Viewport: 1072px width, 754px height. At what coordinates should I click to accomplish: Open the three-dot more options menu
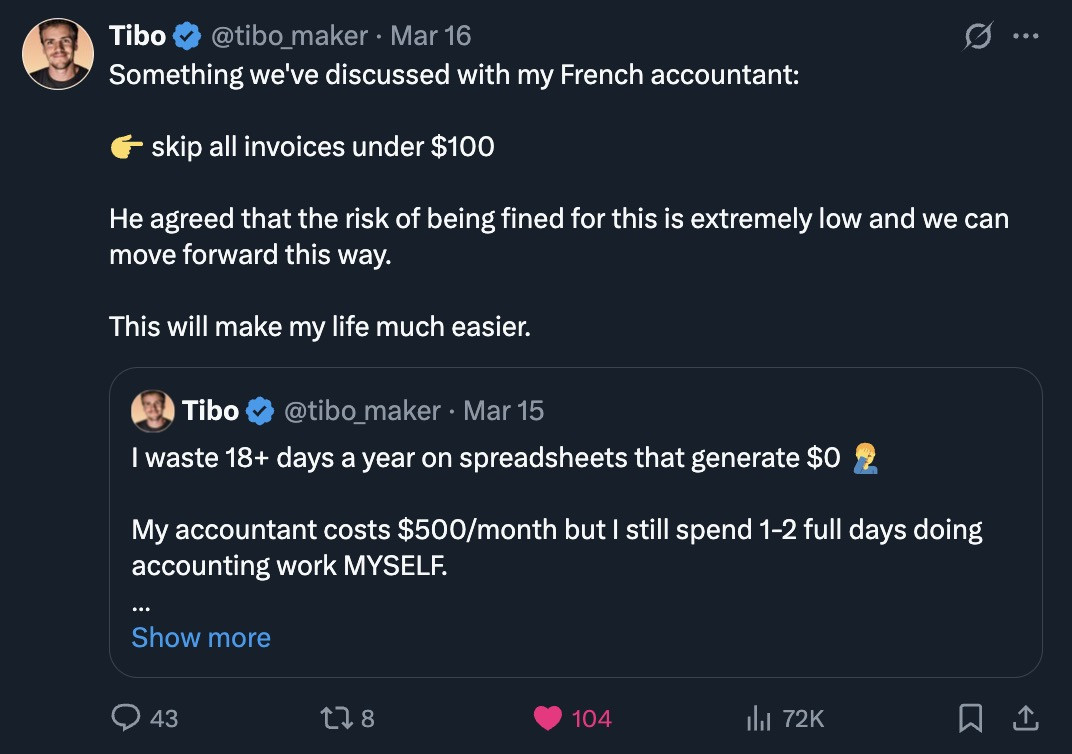pyautogui.click(x=1026, y=36)
